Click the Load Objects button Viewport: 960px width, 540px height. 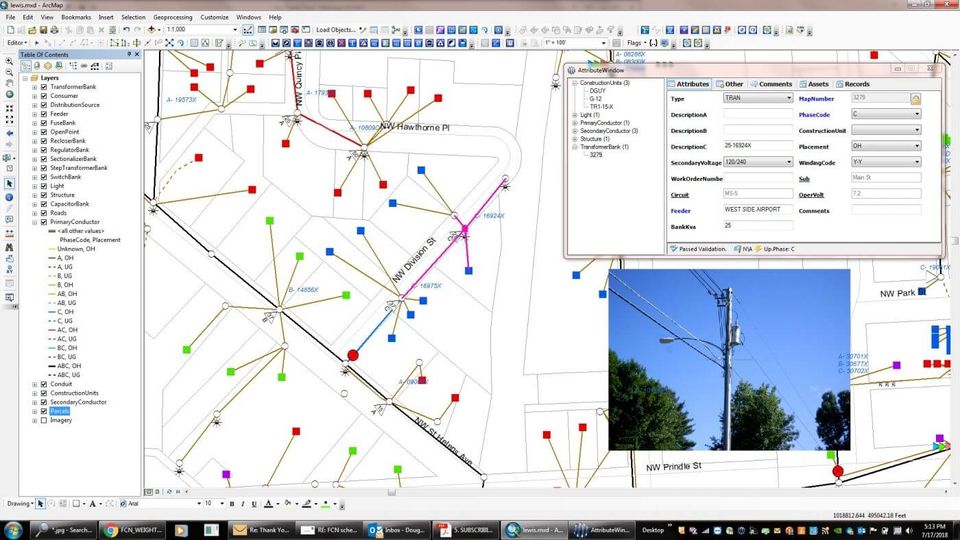(338, 30)
